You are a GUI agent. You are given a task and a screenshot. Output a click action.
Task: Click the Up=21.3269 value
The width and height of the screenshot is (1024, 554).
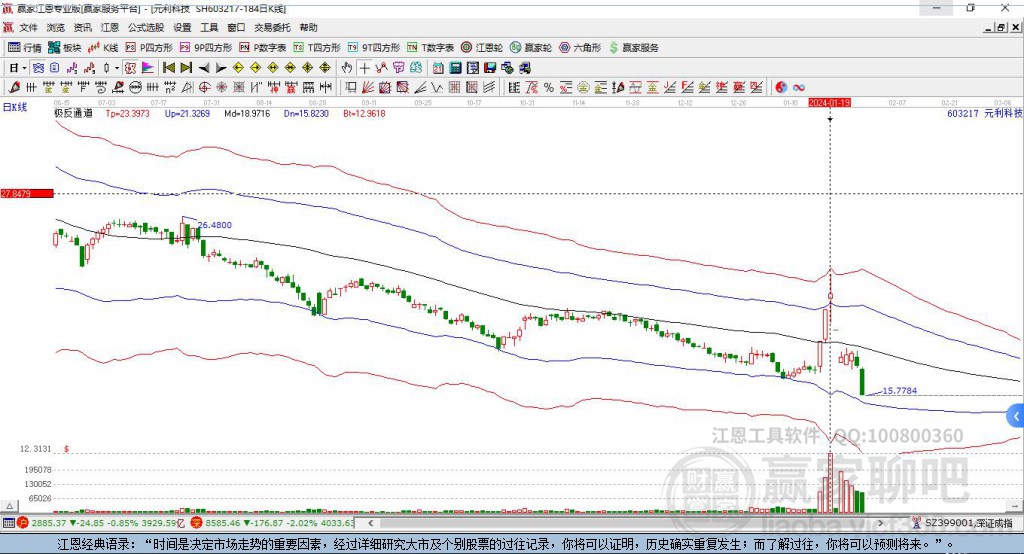coord(187,114)
